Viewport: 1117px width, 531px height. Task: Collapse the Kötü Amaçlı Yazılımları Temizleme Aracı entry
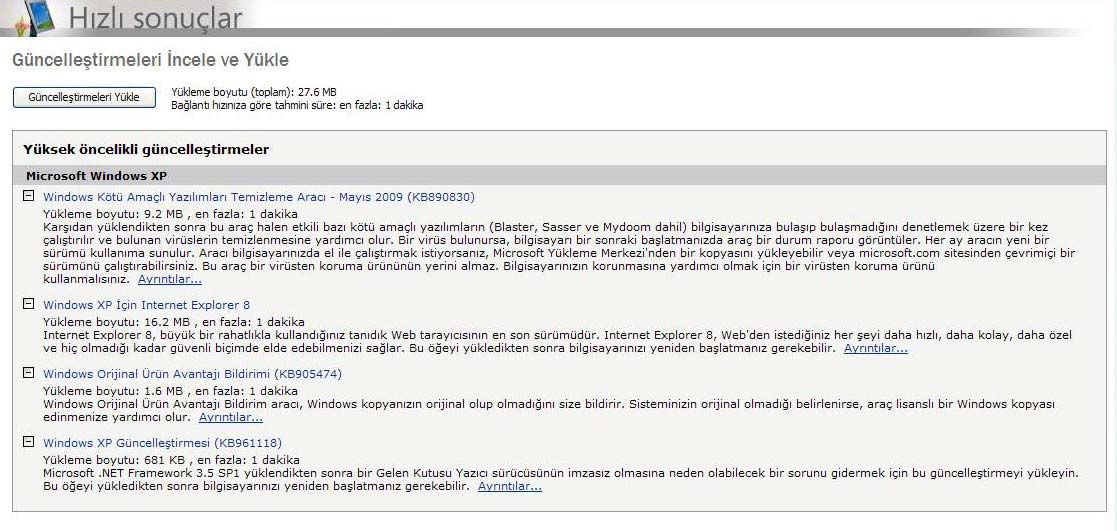point(28,196)
